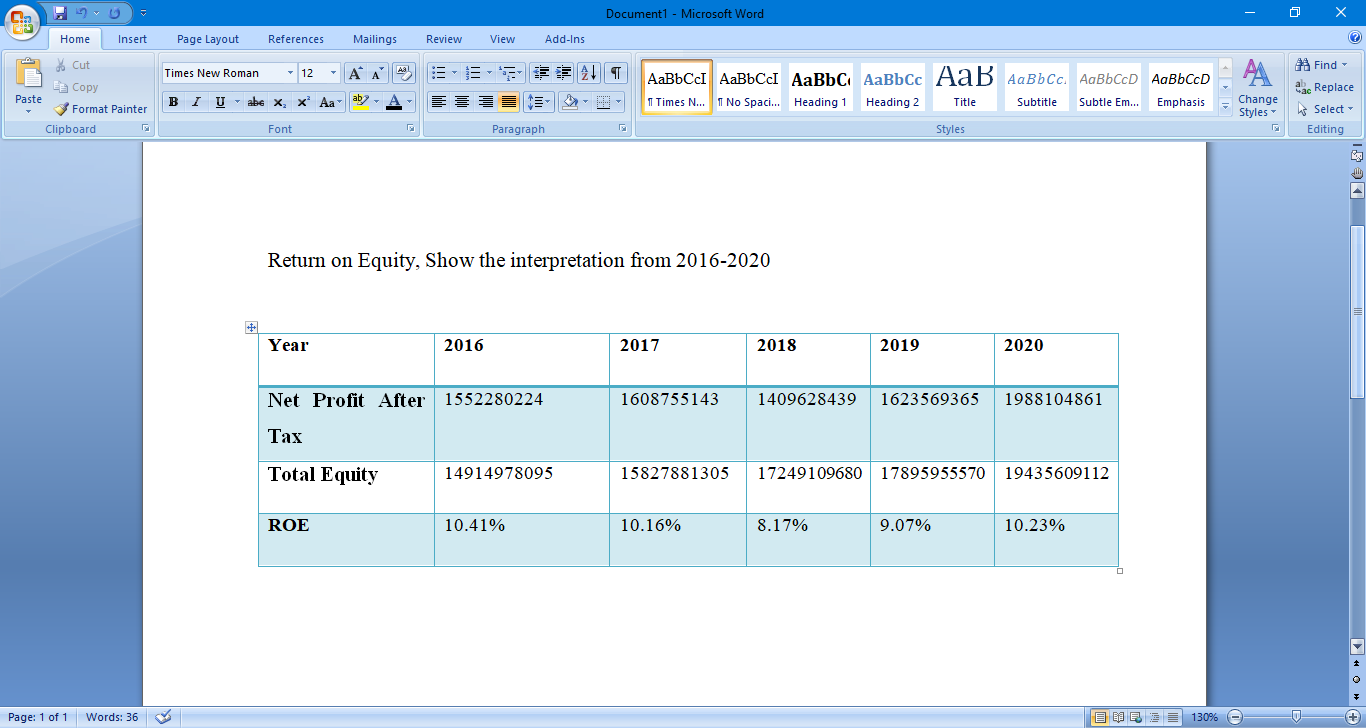1366x728 pixels.
Task: Apply red font color button
Action: 394,102
